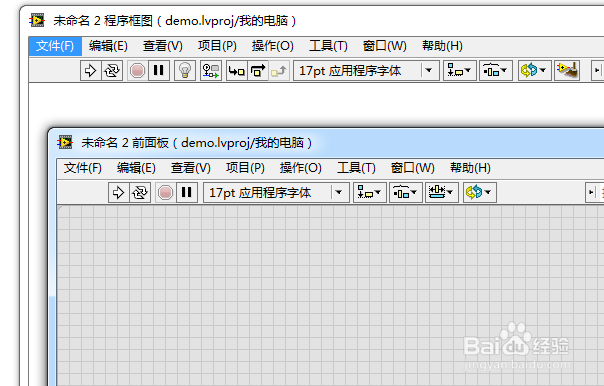Open 操作(O) menu in block diagram window
The image size is (604, 386).
[273, 46]
